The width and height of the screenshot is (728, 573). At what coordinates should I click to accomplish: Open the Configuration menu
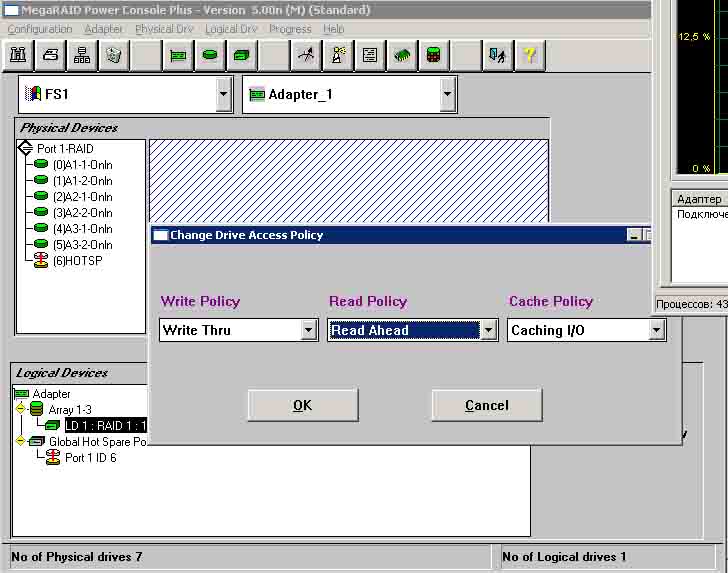coord(40,29)
